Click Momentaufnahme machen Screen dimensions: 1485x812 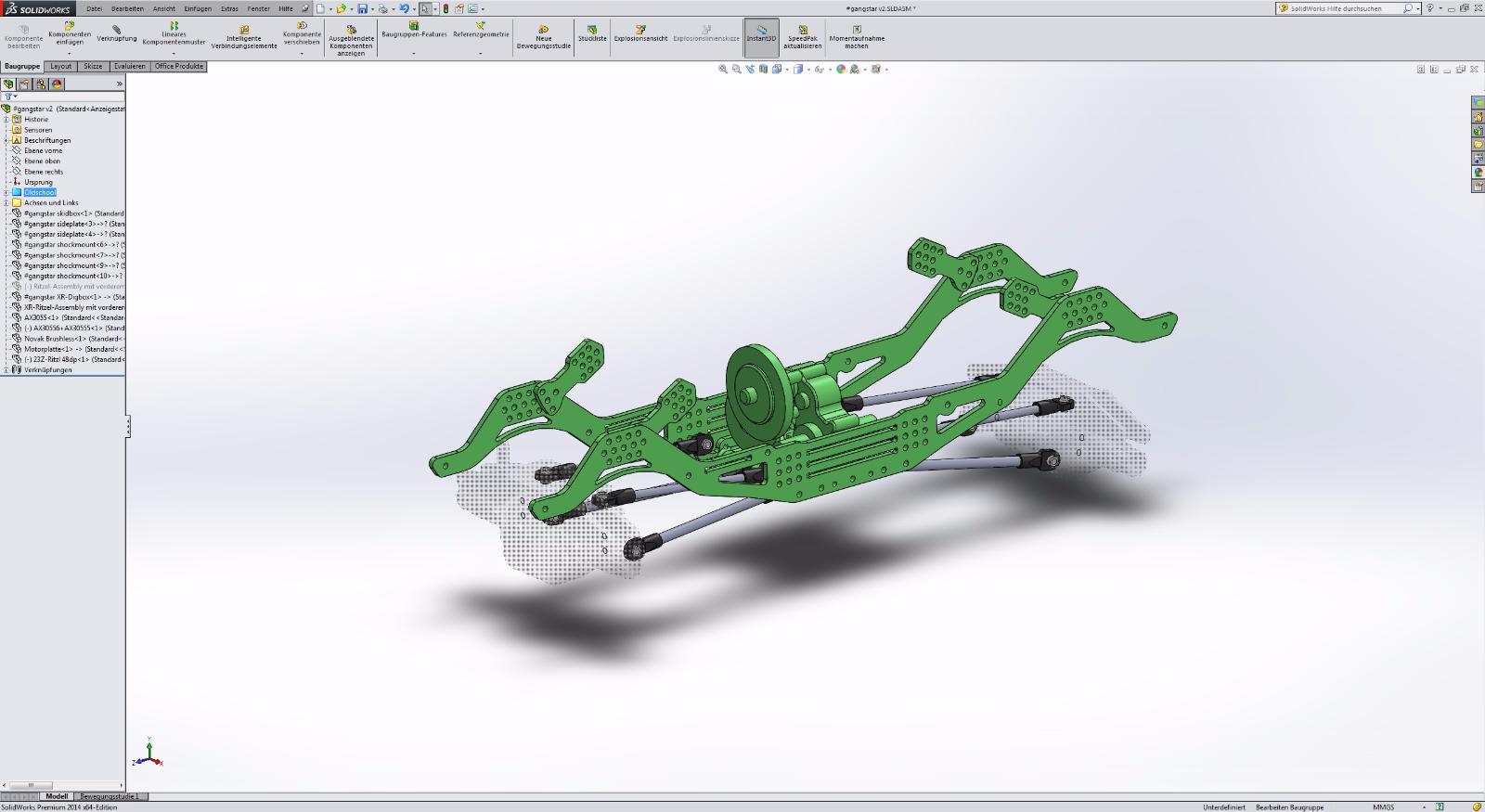[x=857, y=37]
